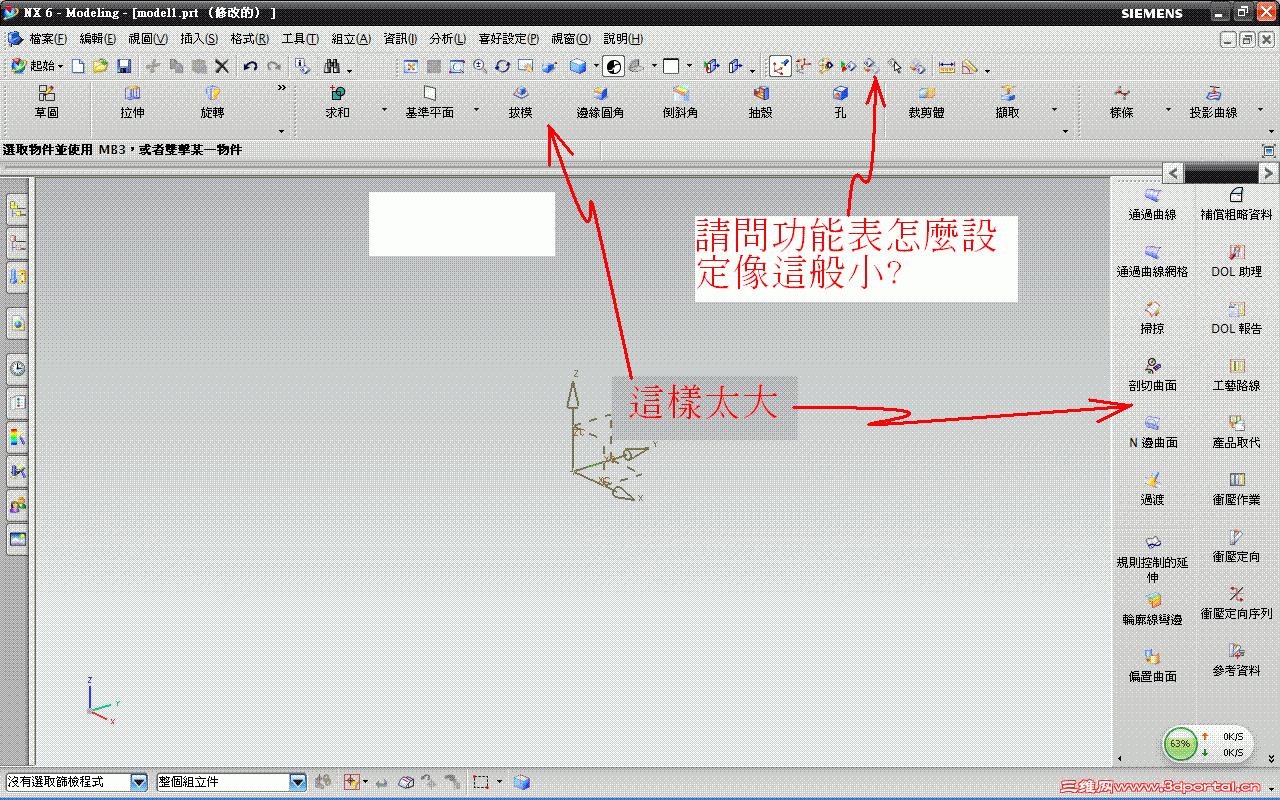Click the New file icon

tap(78, 66)
